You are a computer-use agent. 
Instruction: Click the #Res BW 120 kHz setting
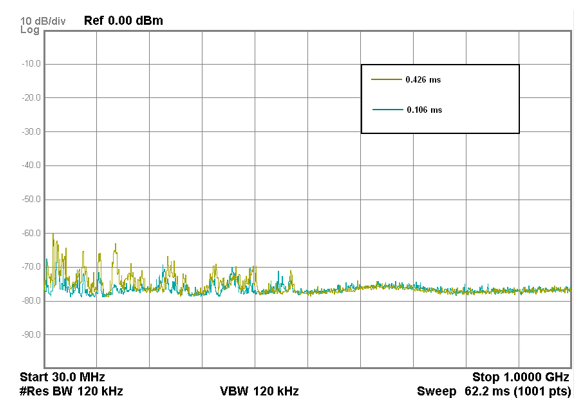pos(71,391)
